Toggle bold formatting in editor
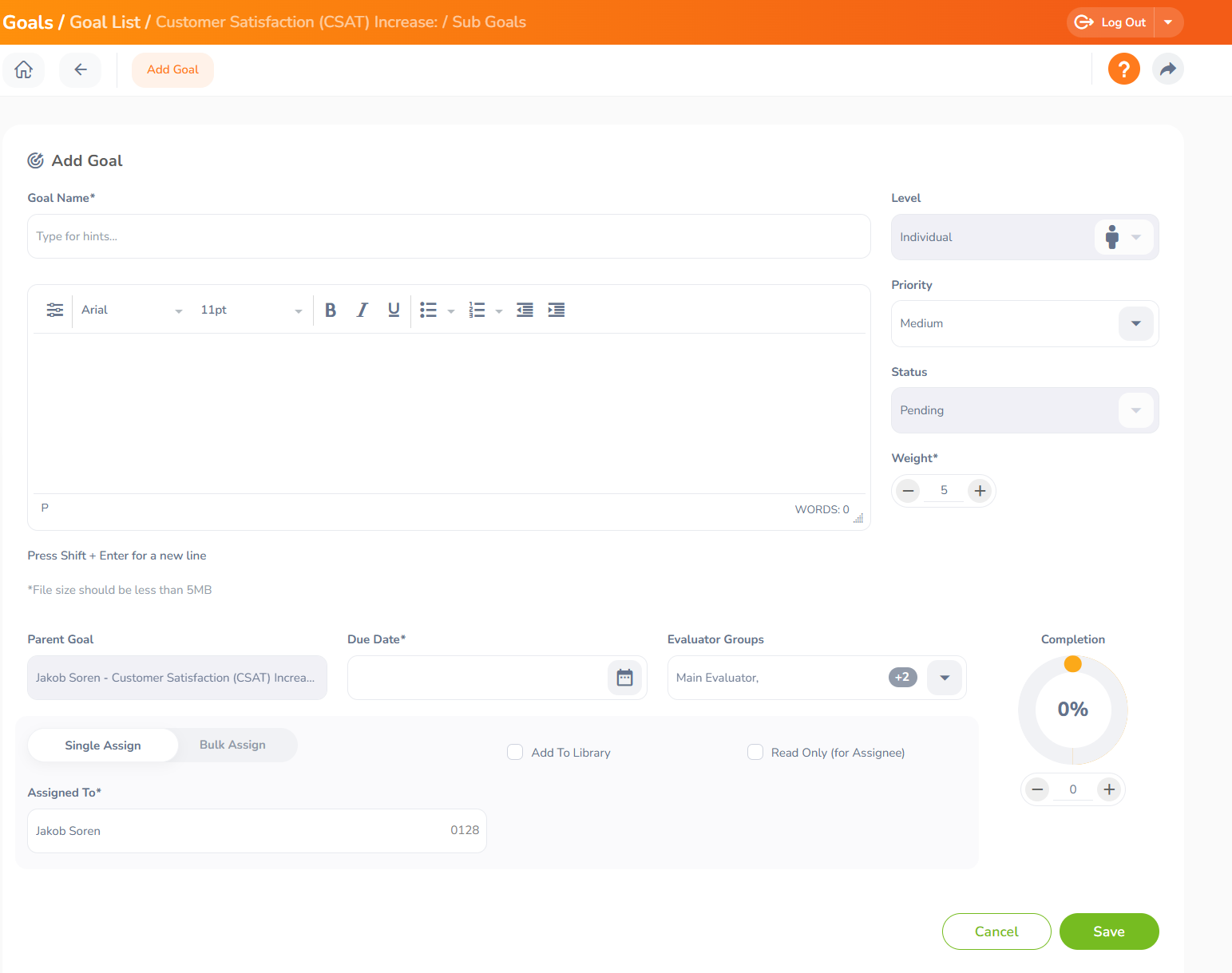1232x973 pixels. pyautogui.click(x=331, y=310)
